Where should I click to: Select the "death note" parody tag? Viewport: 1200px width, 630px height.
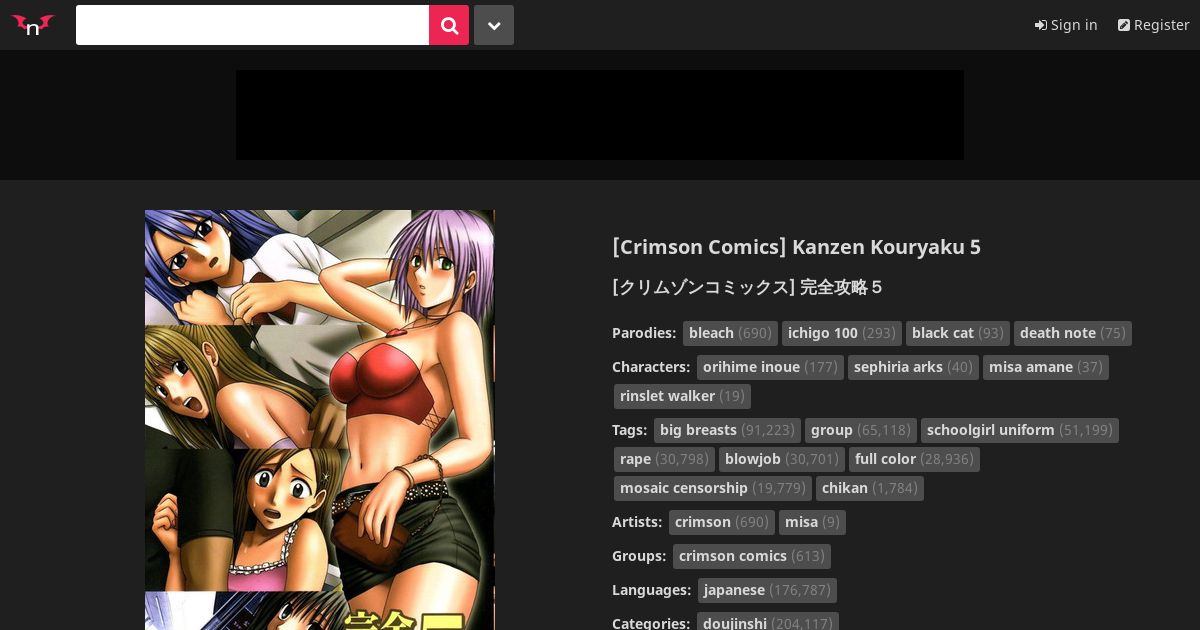pos(1072,333)
